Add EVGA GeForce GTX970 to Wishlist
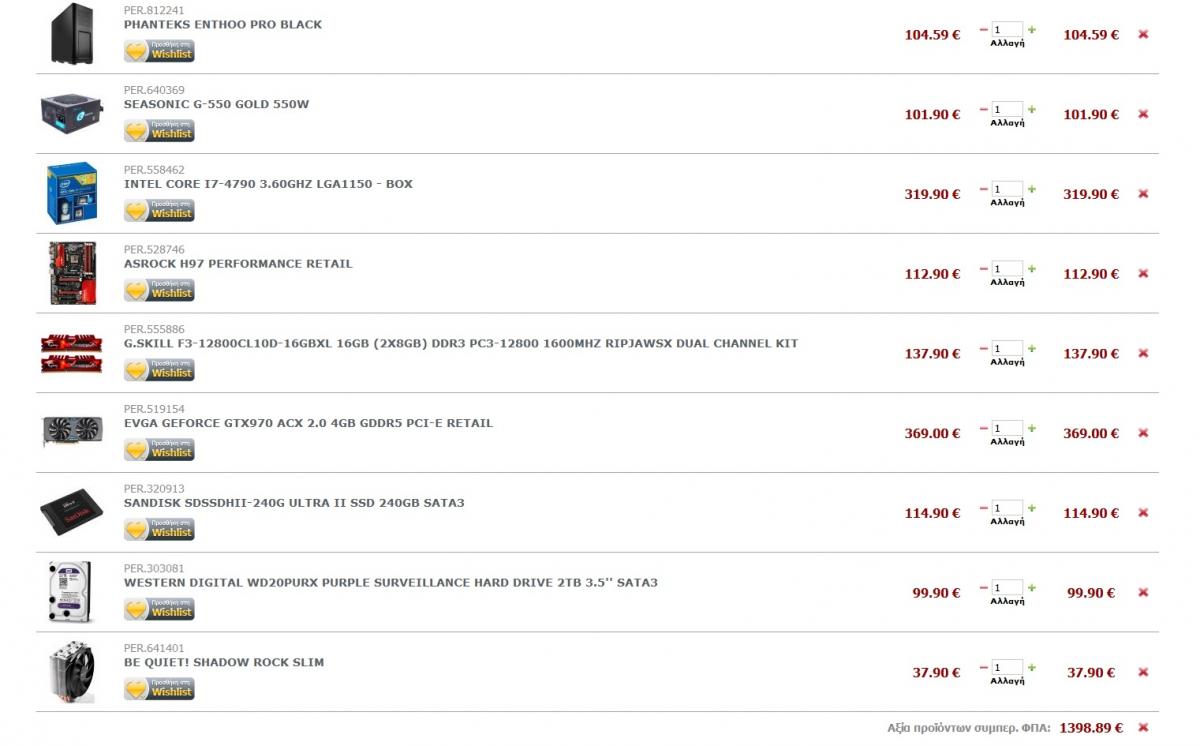Image resolution: width=1200 pixels, height=746 pixels. (x=159, y=449)
